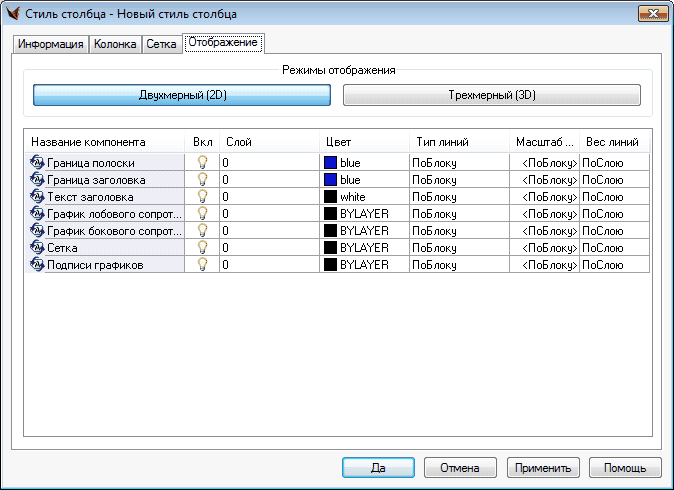Select the Трехмерный (3D) display mode
Screen dimensions: 674x490
(491, 95)
